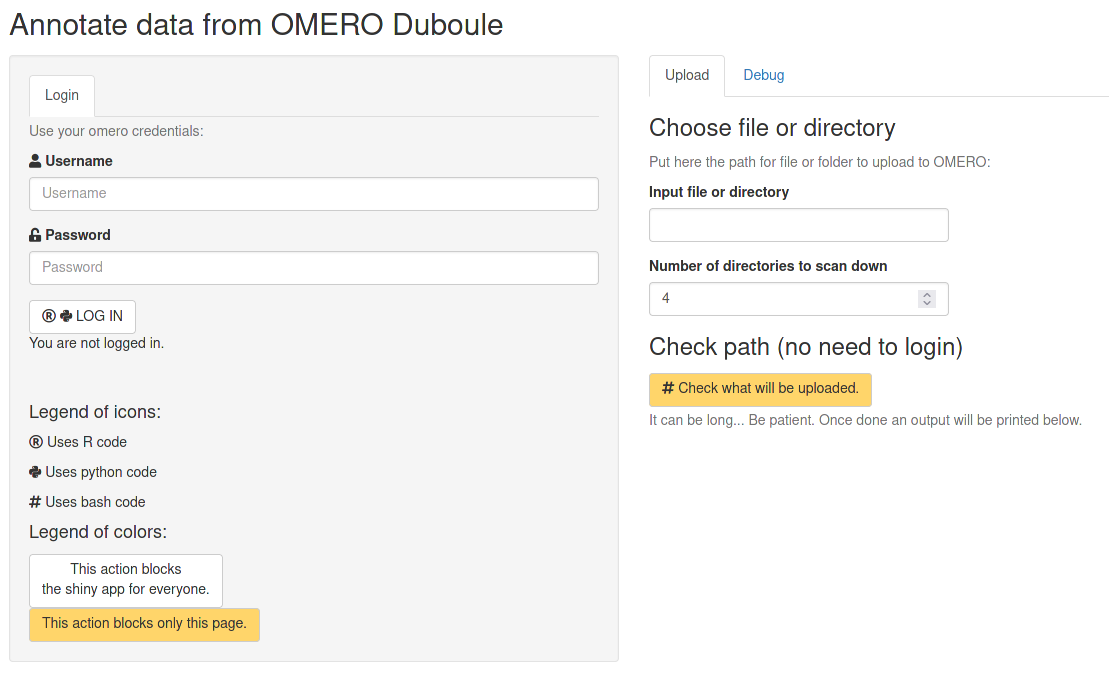Click the hash icon next to Uses bash code
The width and height of the screenshot is (1109, 689).
click(35, 502)
